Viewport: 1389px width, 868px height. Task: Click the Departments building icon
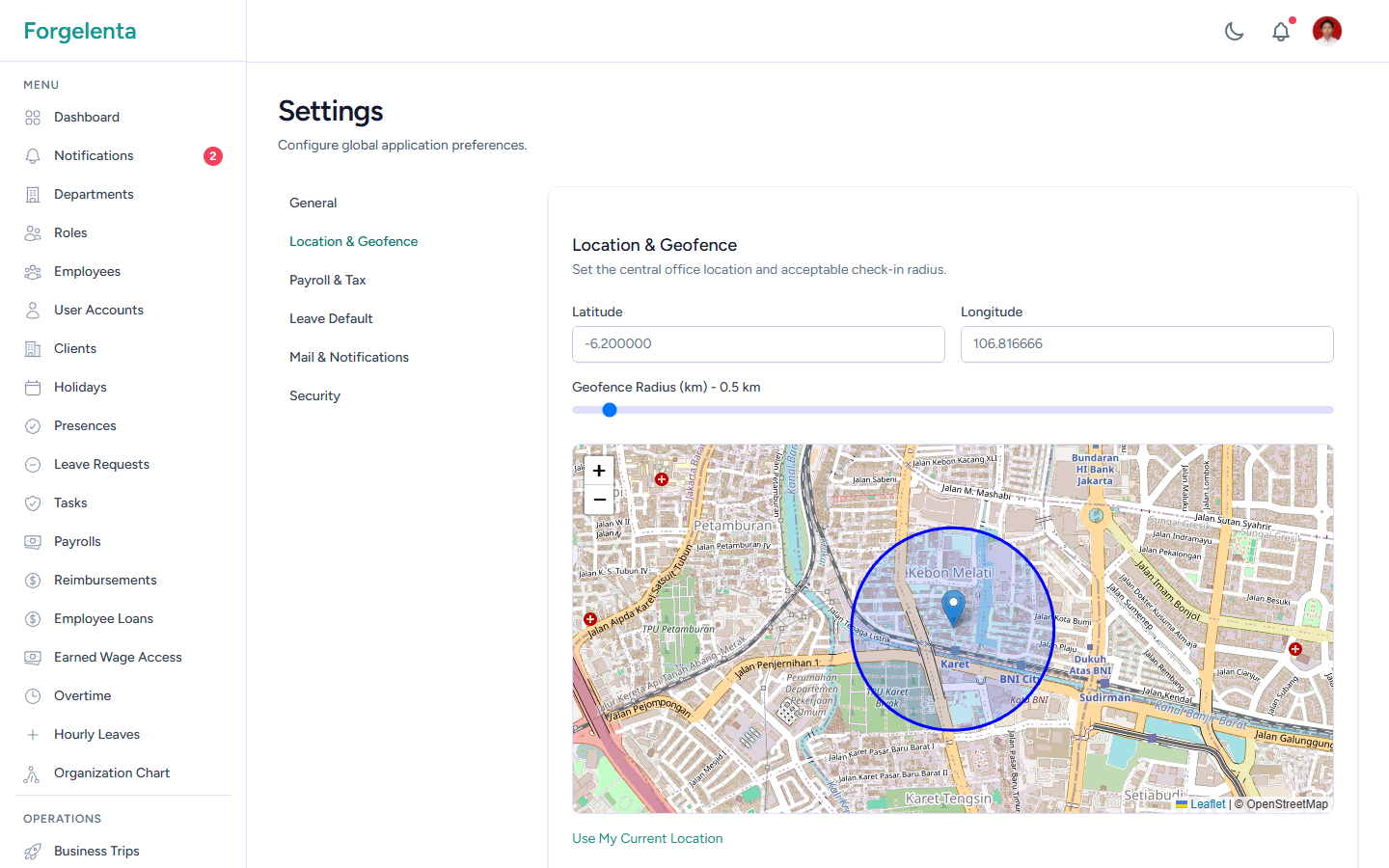pos(33,195)
